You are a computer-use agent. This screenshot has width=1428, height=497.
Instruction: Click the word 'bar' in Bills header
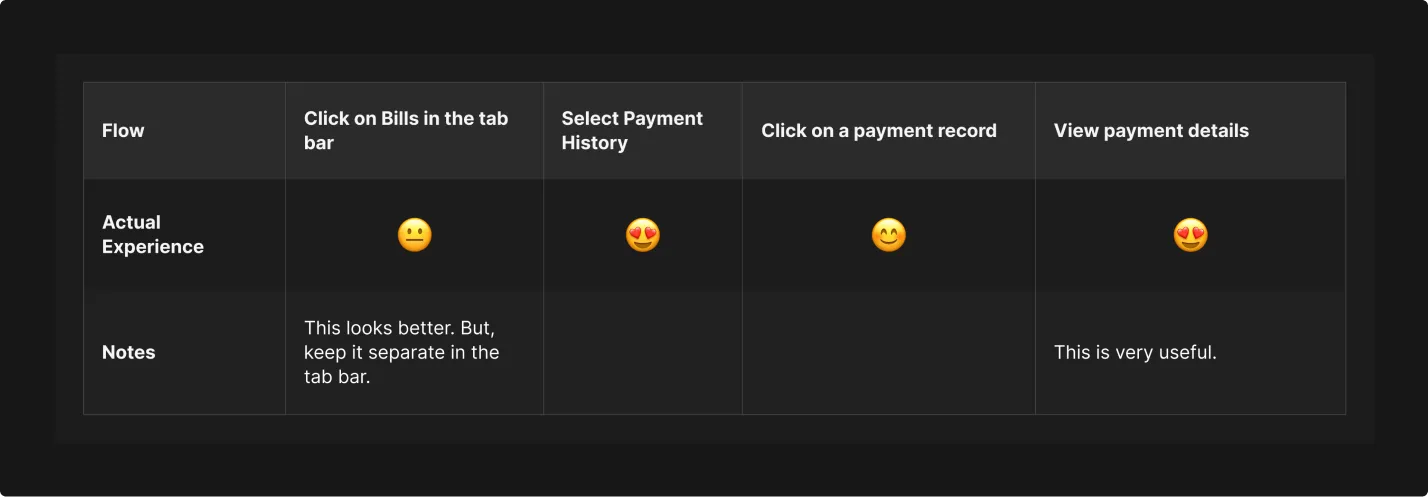tap(319, 143)
